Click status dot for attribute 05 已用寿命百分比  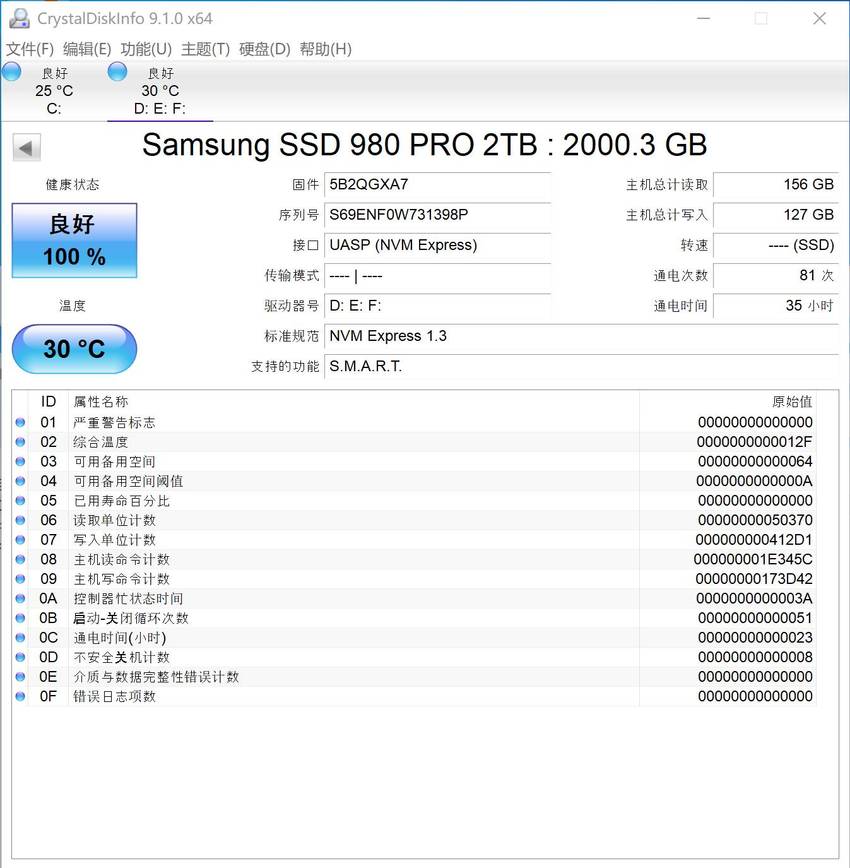click(x=20, y=500)
